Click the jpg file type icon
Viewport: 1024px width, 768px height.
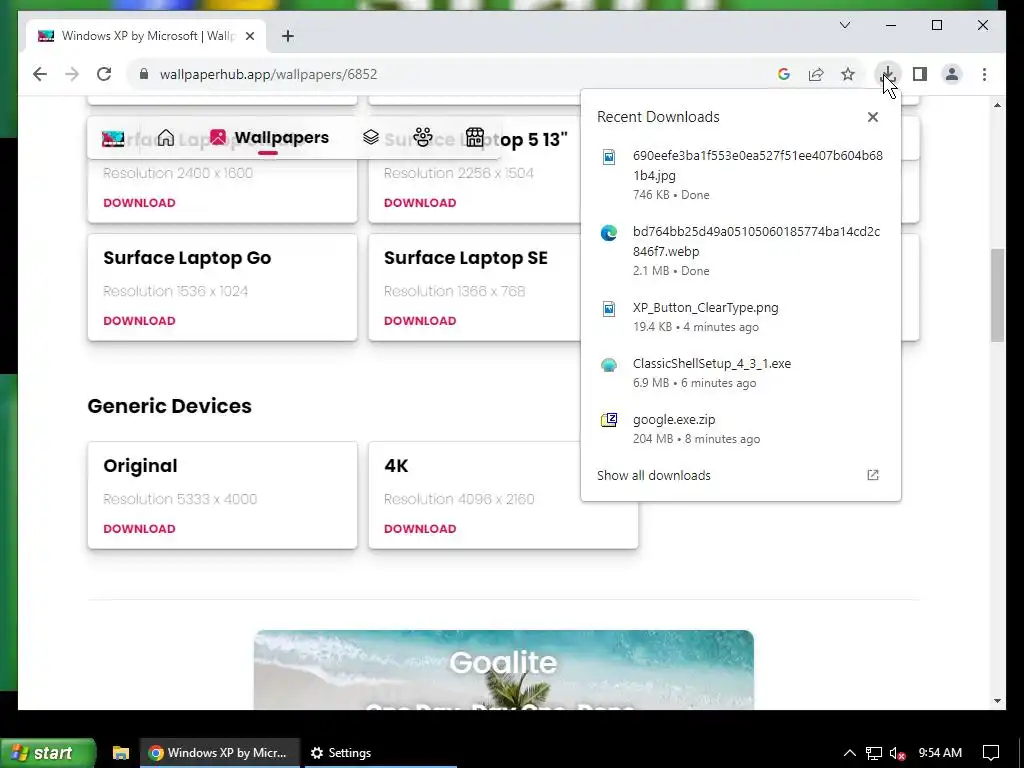tap(609, 157)
